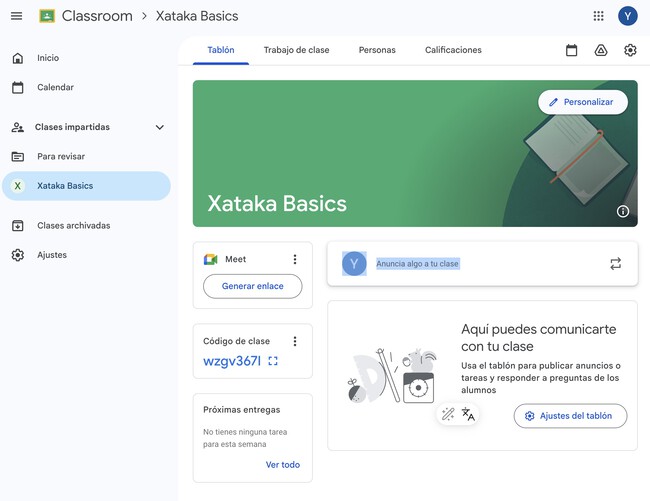Click the Personalizar banner button
Viewport: 650px width, 501px height.
pos(582,102)
